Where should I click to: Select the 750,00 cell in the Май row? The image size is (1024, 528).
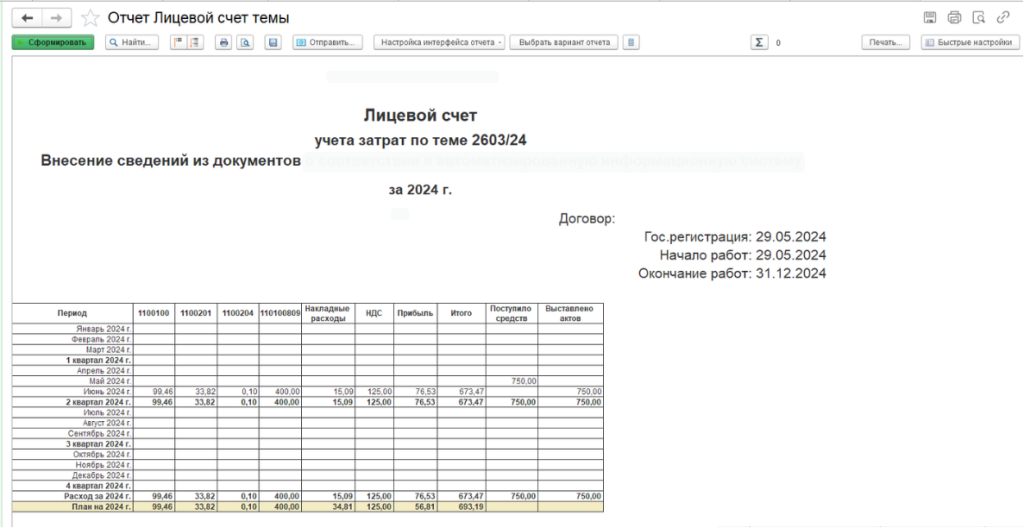(512, 381)
